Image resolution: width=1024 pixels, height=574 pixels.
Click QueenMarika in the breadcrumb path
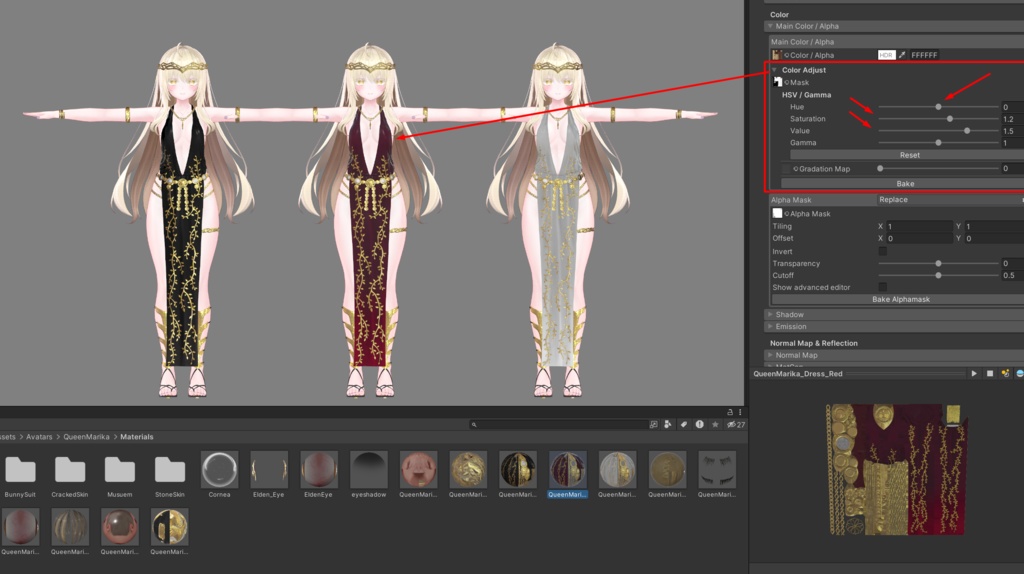pos(86,437)
